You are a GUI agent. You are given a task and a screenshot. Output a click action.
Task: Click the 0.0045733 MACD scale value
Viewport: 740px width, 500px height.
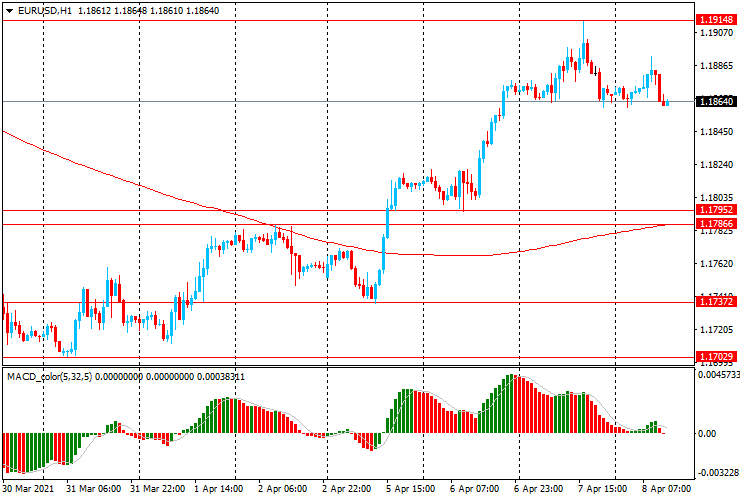point(718,375)
